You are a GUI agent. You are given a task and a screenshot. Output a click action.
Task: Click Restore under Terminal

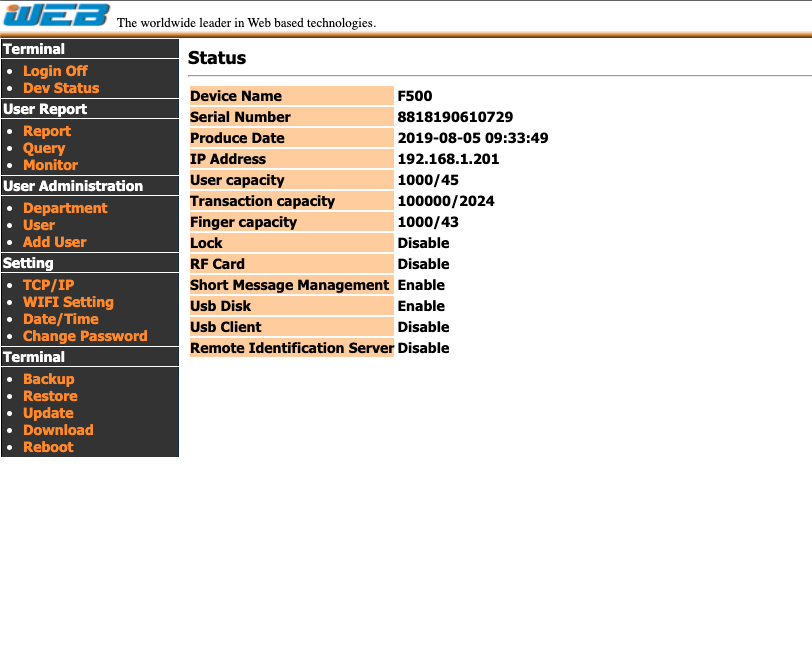point(50,396)
